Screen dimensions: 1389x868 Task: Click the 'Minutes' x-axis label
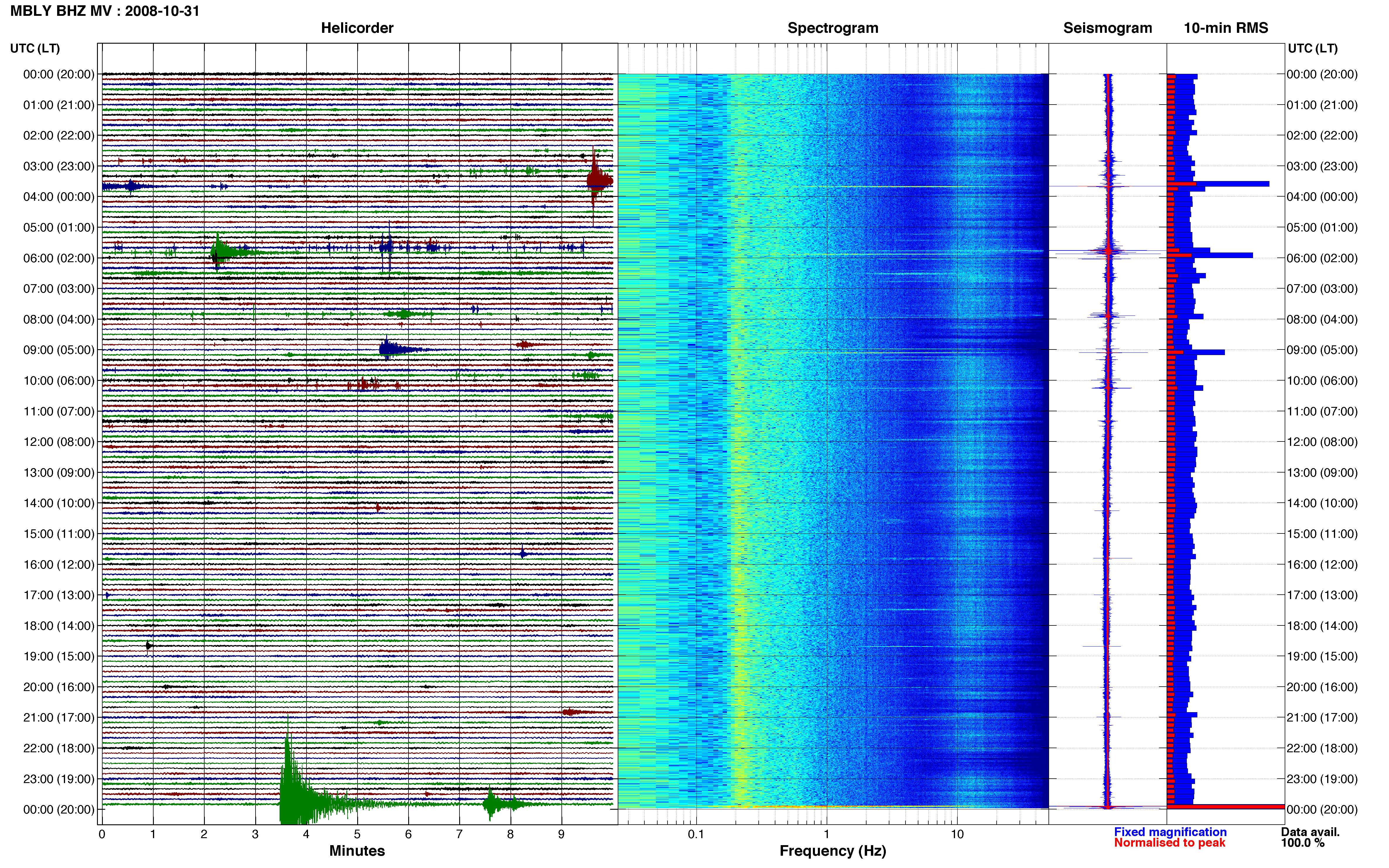coord(357,851)
